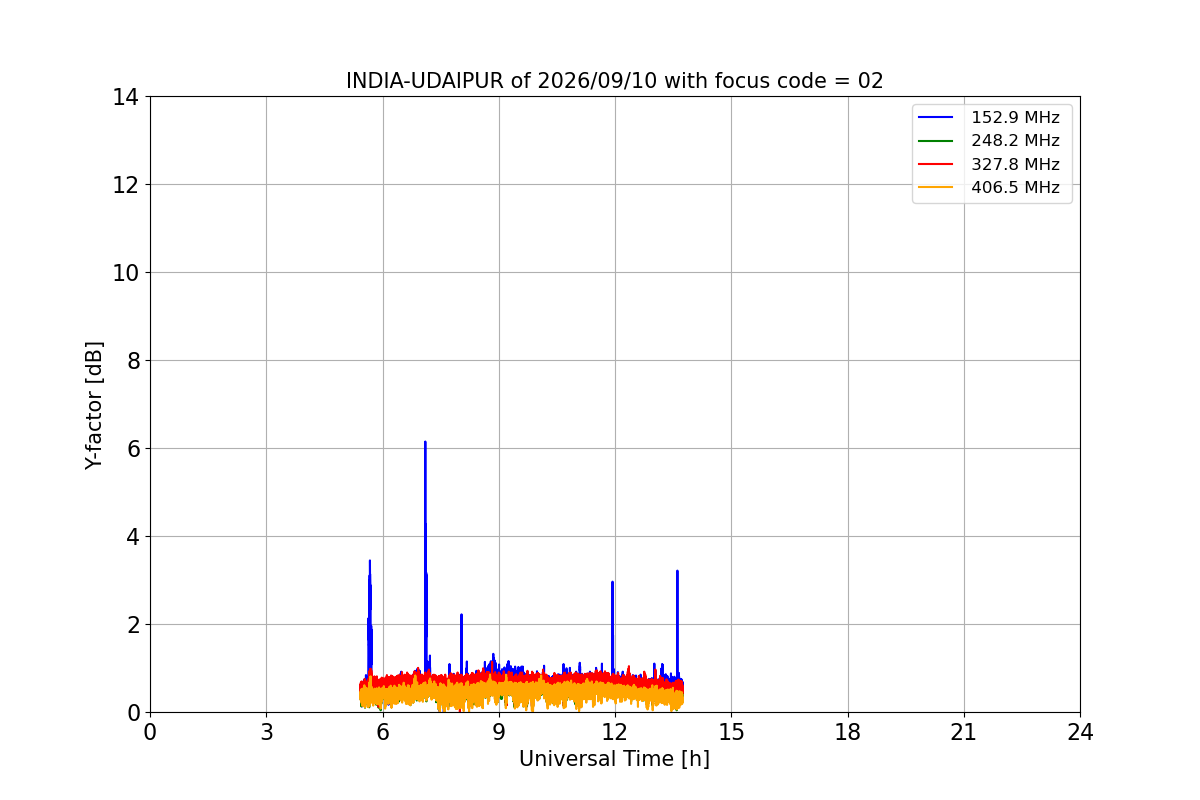Select the 248.2 MHz legend label

(x=1015, y=141)
